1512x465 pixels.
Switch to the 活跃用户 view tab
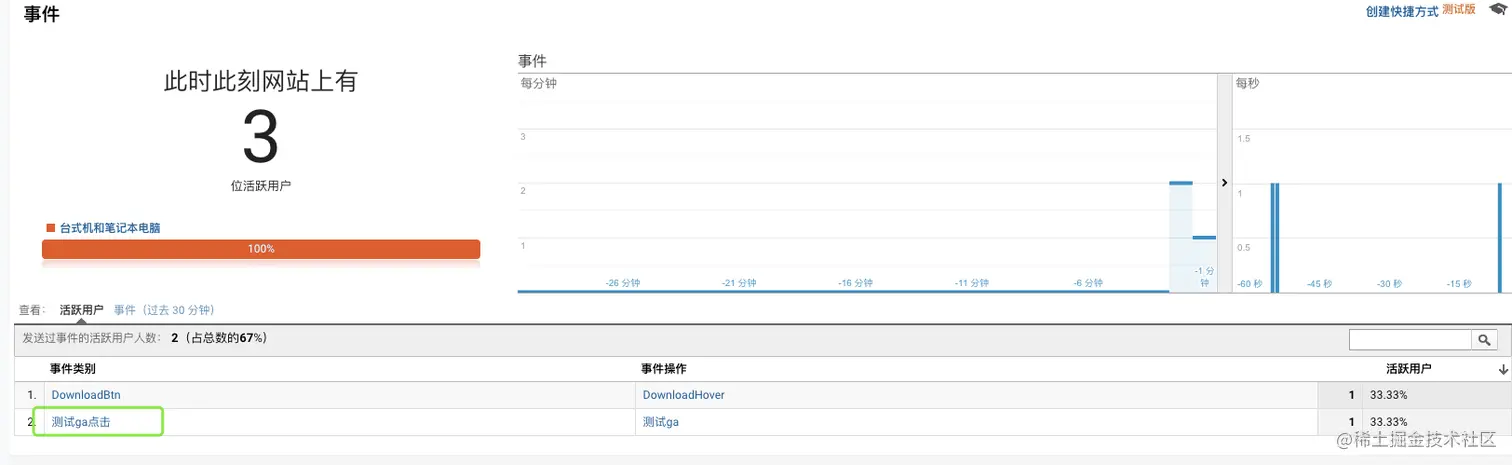pyautogui.click(x=81, y=310)
